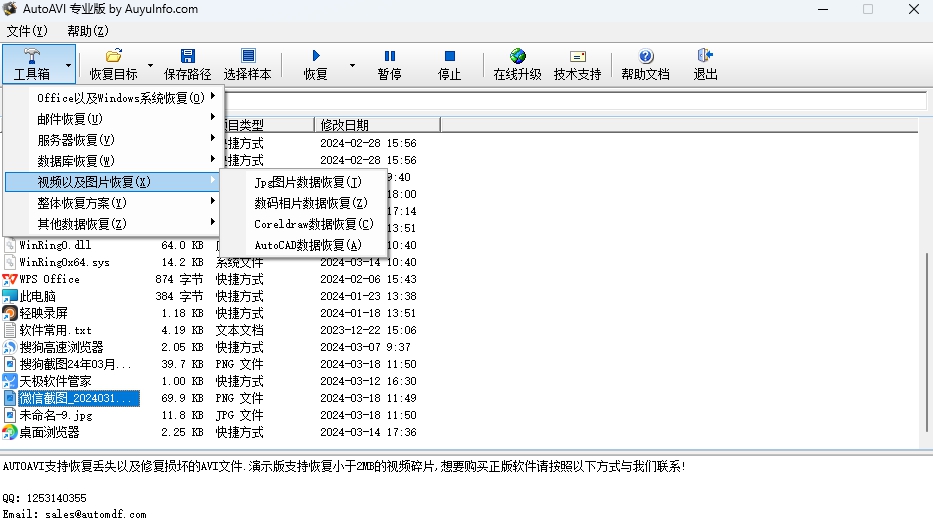Open the 工具箱 dropdown arrow
The height and width of the screenshot is (521, 933).
[x=68, y=65]
